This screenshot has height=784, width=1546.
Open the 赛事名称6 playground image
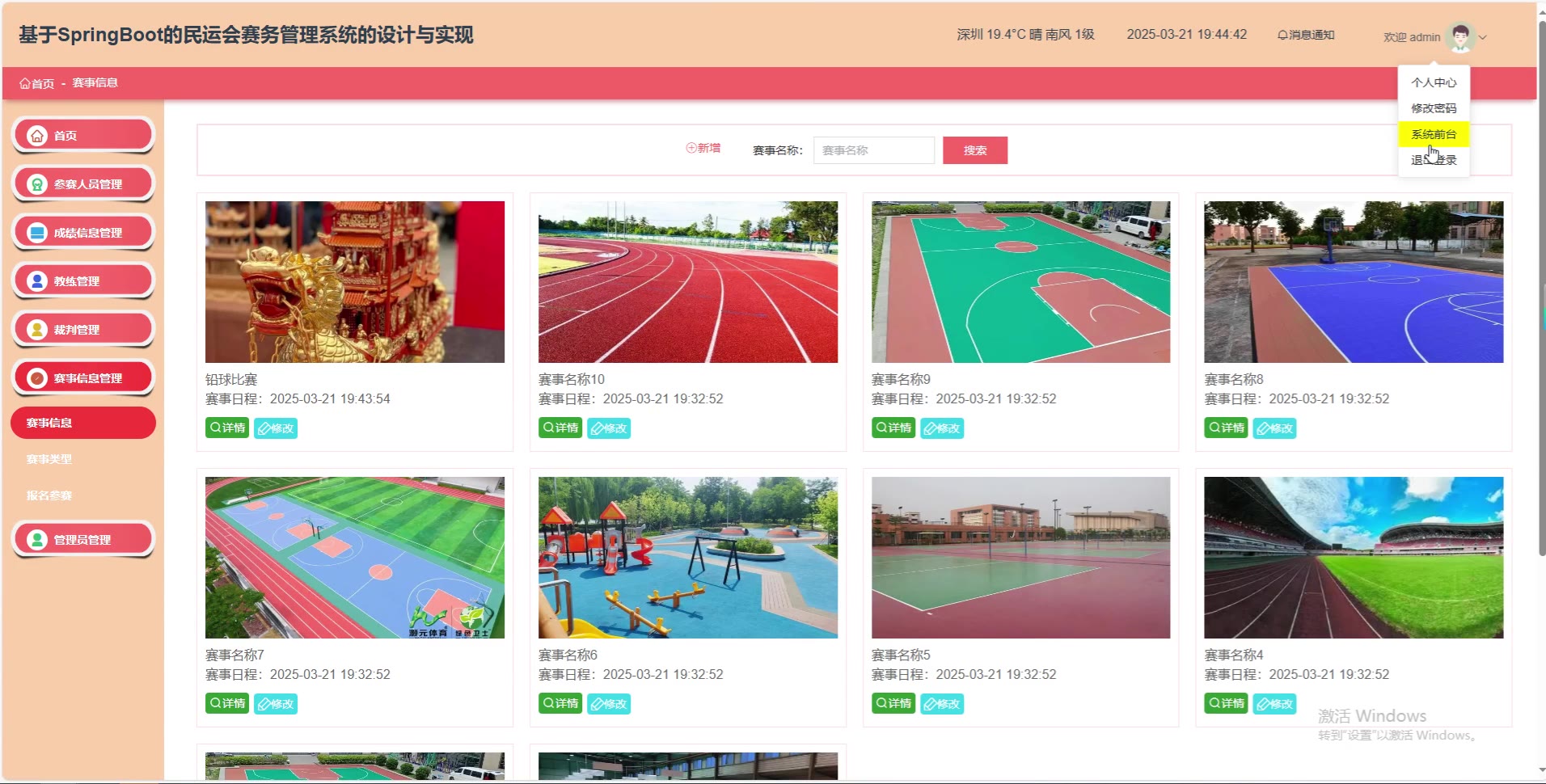688,558
